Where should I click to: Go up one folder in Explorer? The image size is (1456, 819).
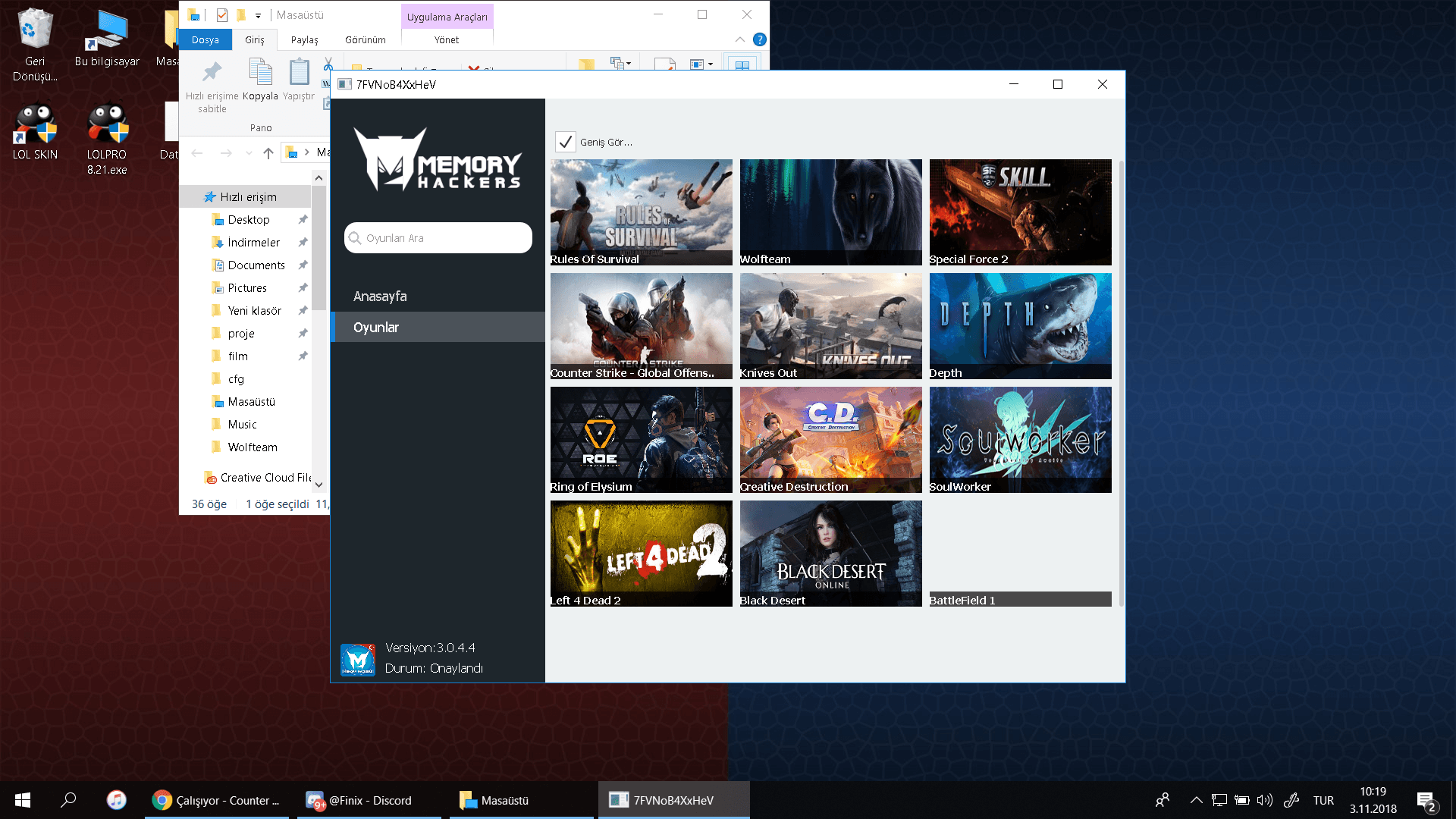(x=268, y=153)
